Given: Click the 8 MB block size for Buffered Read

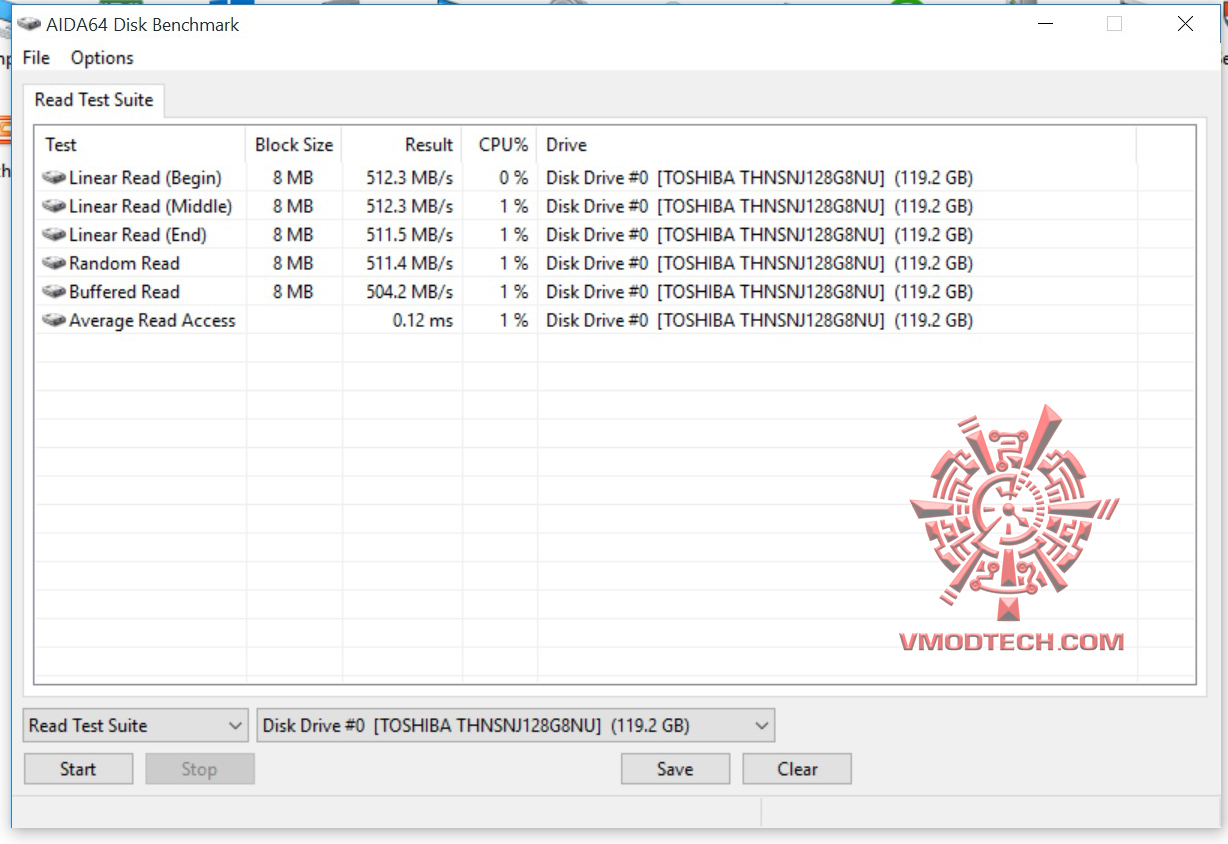Looking at the screenshot, I should click(x=293, y=292).
